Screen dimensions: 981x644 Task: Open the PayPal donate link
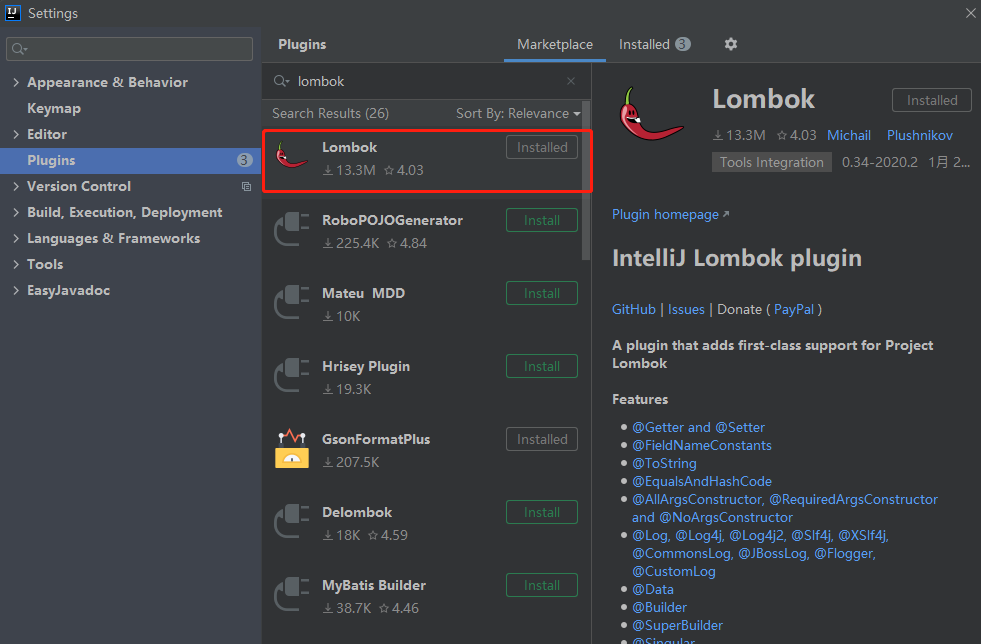tap(793, 309)
